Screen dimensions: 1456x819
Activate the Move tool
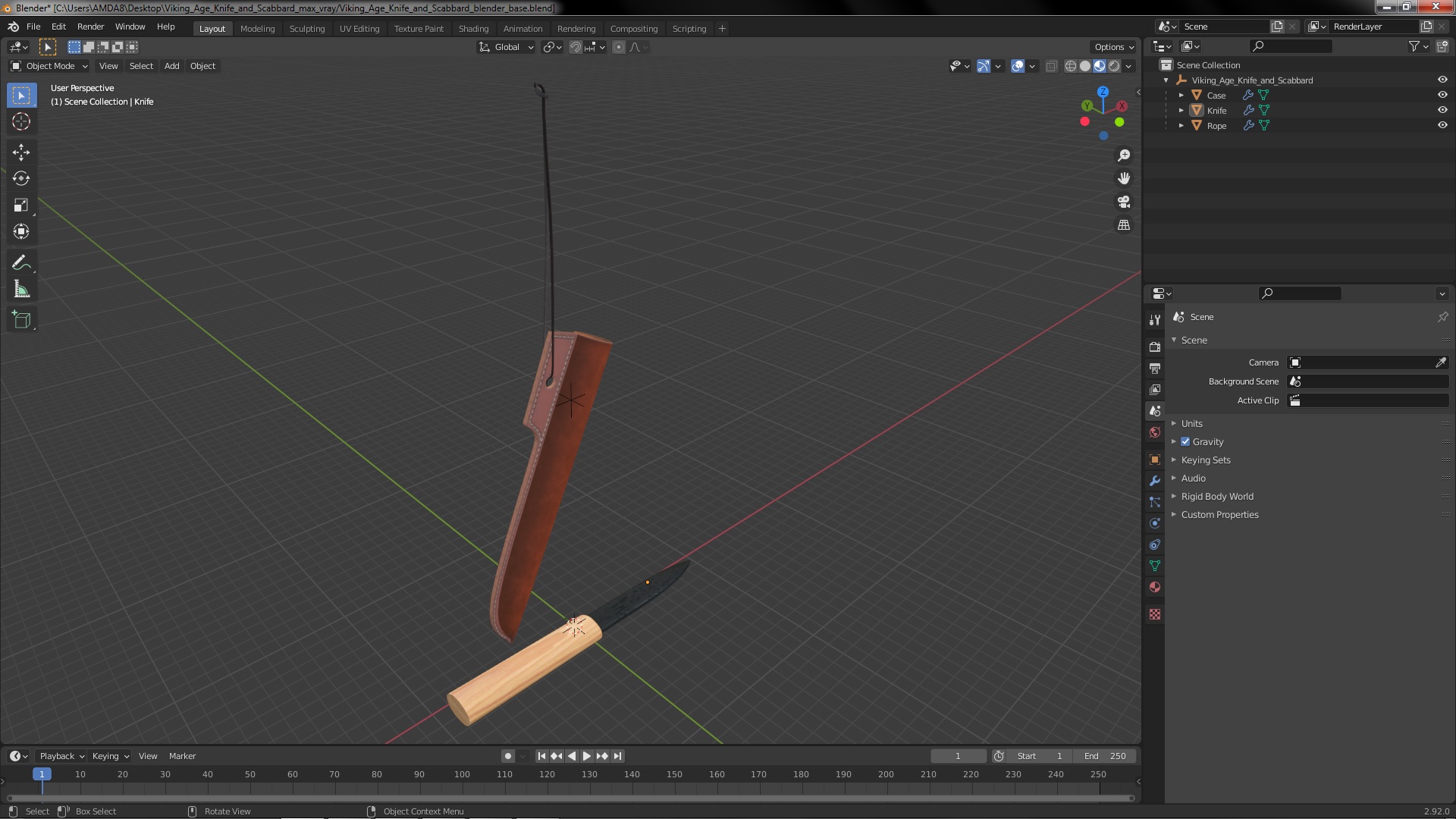tap(21, 152)
